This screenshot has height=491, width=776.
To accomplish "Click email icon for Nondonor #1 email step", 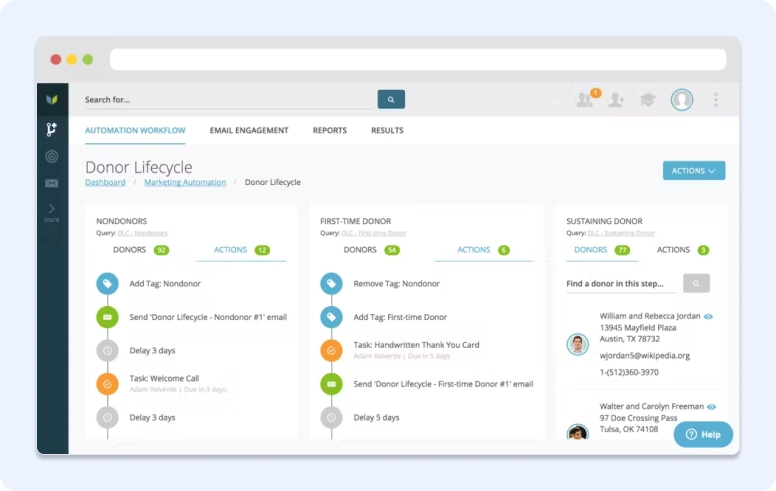I will tap(107, 317).
